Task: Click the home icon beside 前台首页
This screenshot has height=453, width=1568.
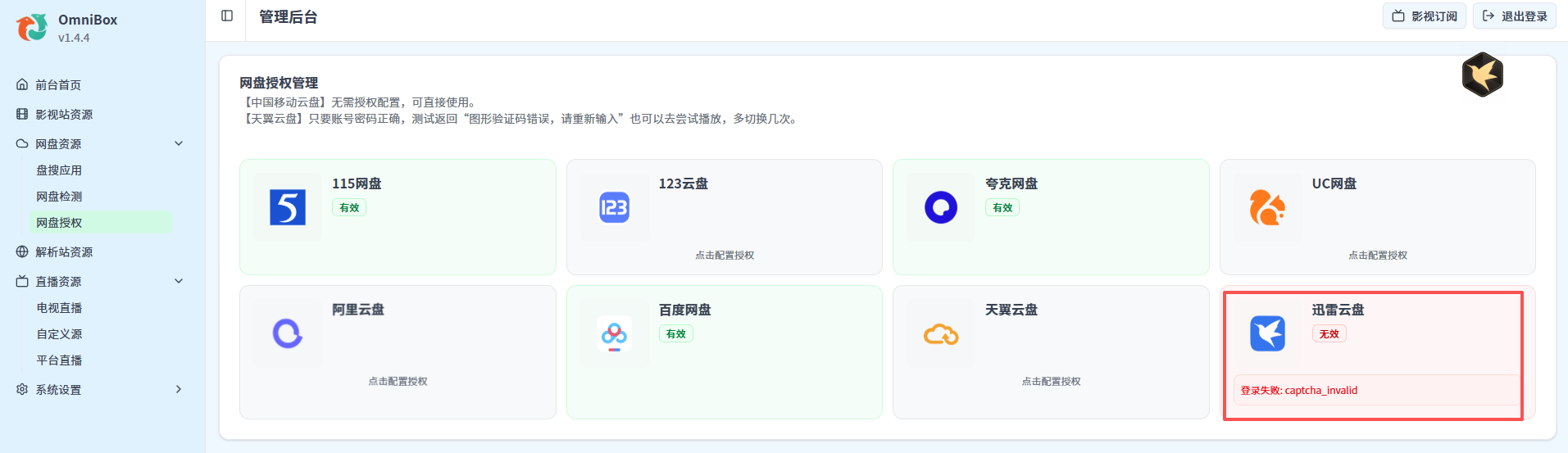Action: point(22,84)
